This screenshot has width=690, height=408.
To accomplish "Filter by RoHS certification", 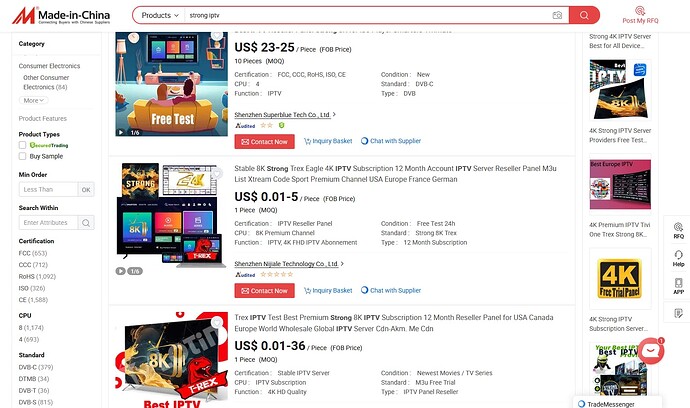I will point(37,276).
